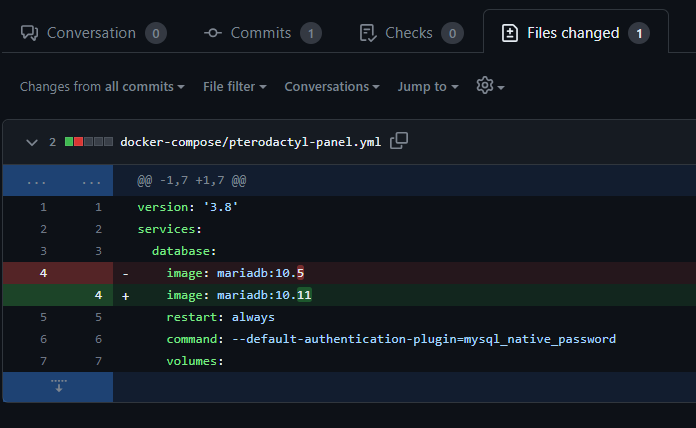Open the File filter dropdown
The image size is (696, 428).
pos(234,87)
